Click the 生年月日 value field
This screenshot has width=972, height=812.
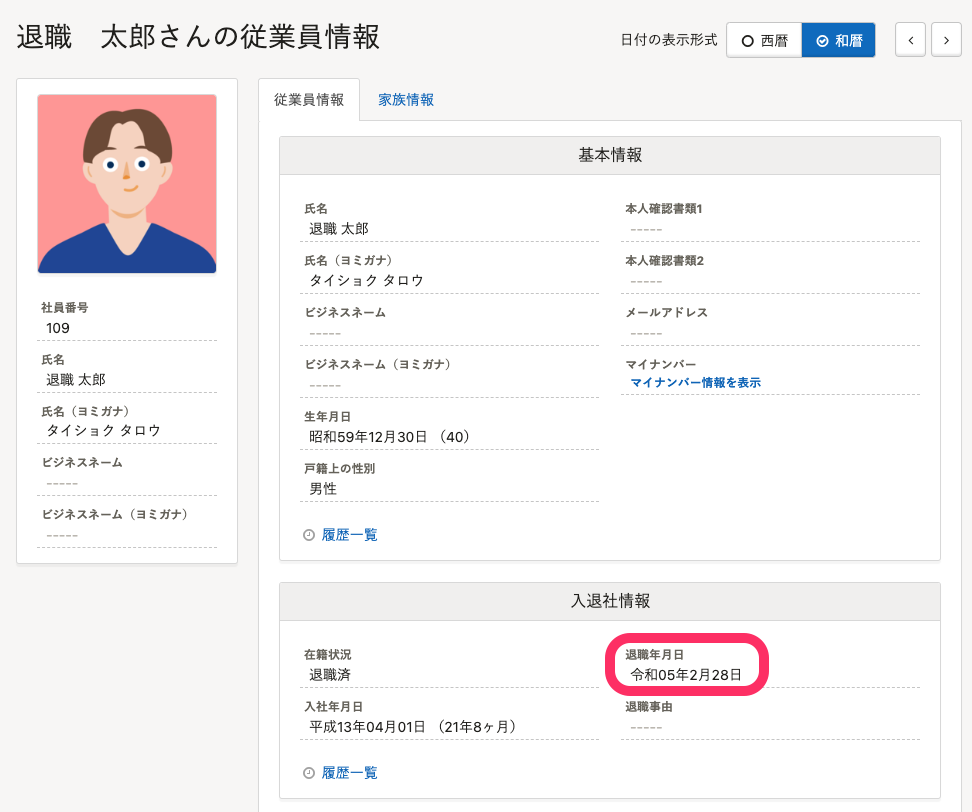pos(390,437)
